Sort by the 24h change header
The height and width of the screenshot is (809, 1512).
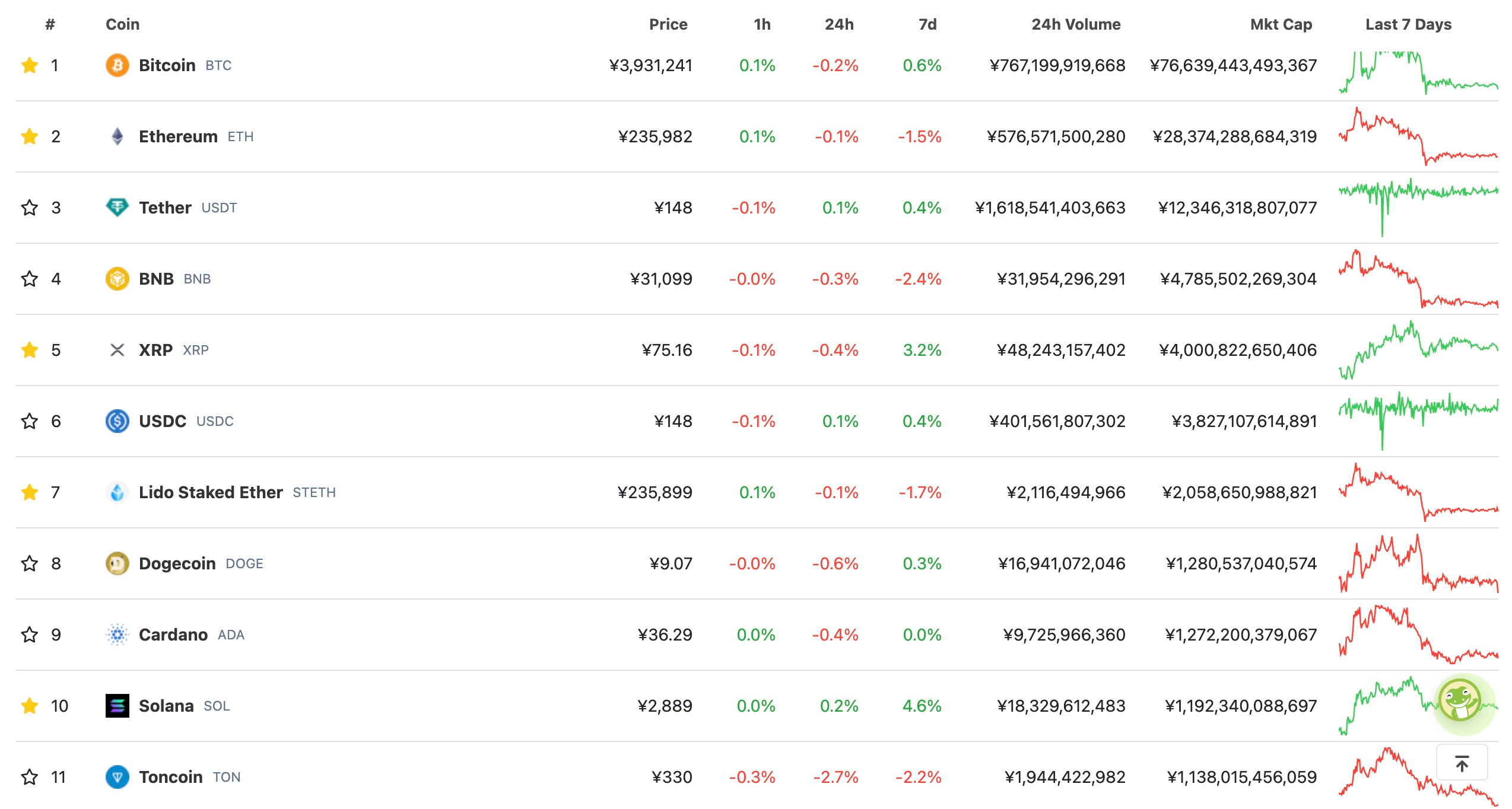pyautogui.click(x=839, y=24)
